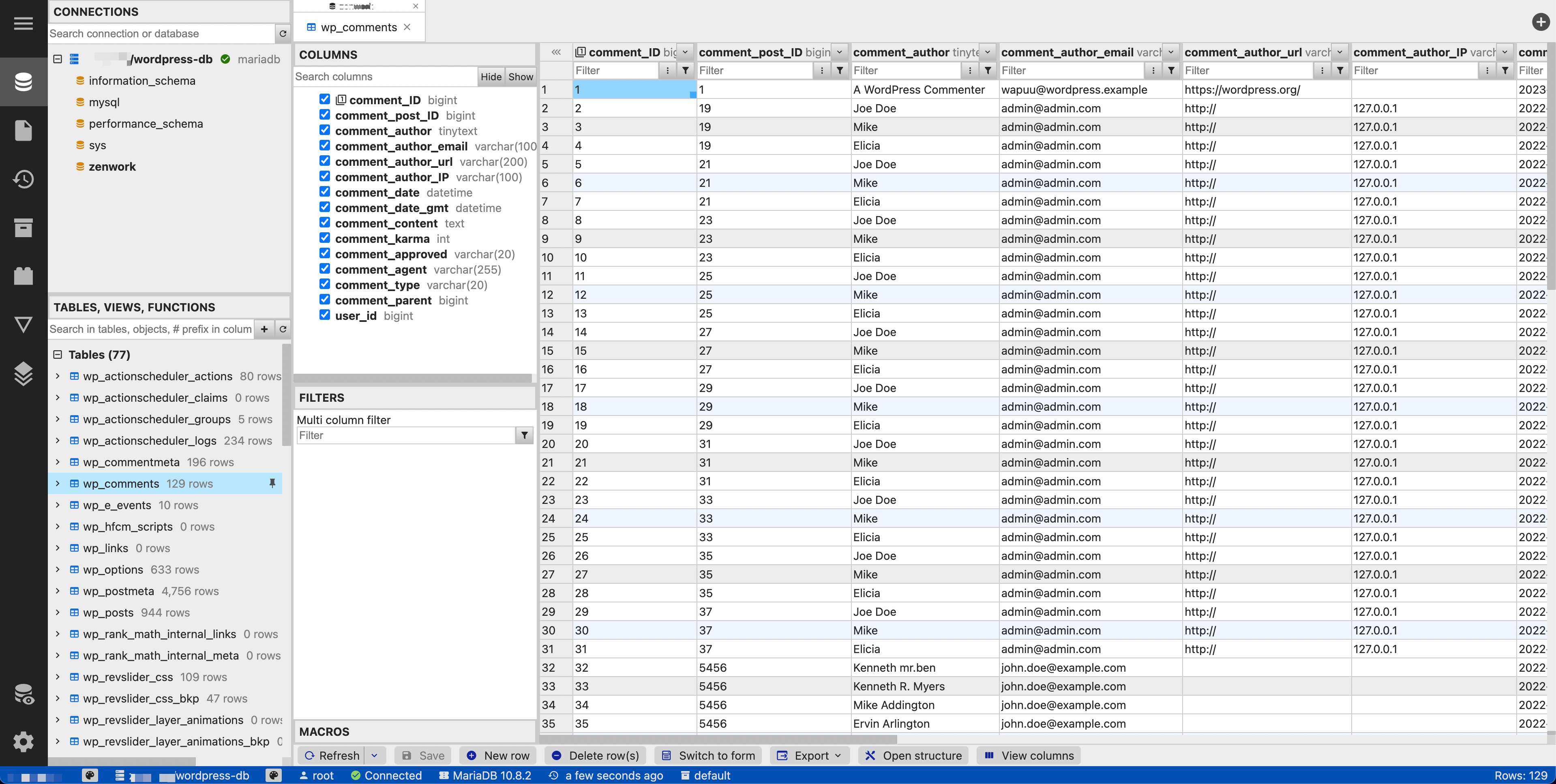Apply filter funnel for comment_author column

pos(988,71)
